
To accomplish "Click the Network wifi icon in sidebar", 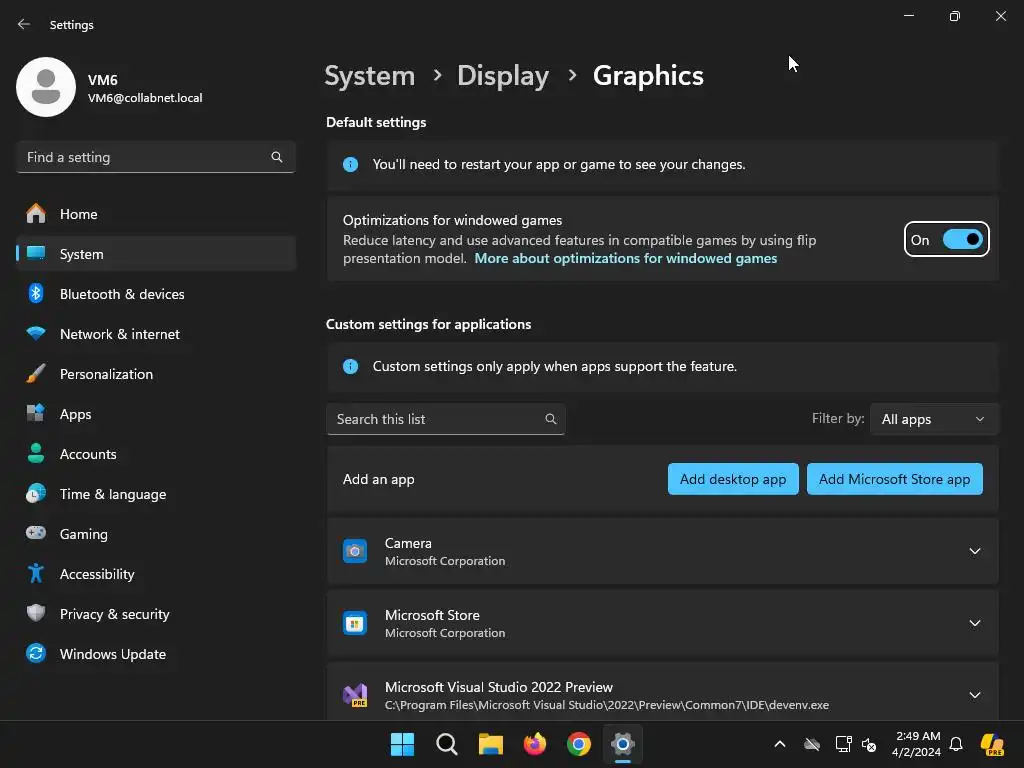I will coord(36,334).
